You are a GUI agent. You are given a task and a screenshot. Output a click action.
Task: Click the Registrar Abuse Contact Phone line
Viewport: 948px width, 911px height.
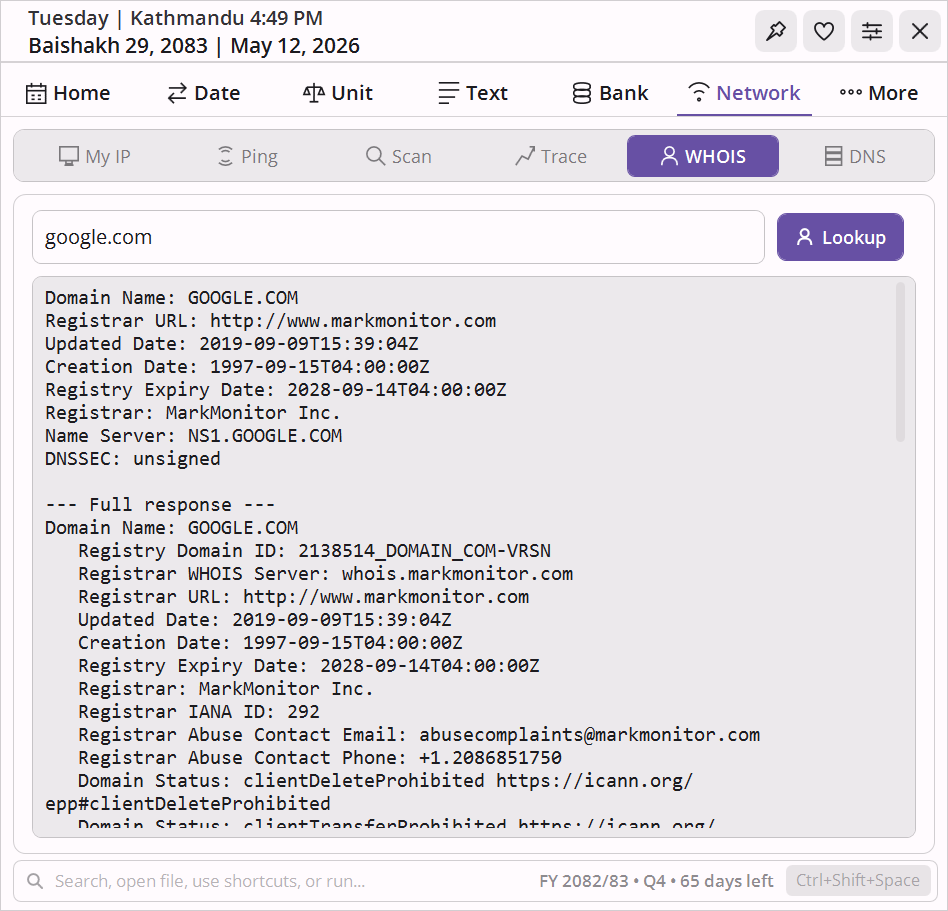pyautogui.click(x=320, y=757)
